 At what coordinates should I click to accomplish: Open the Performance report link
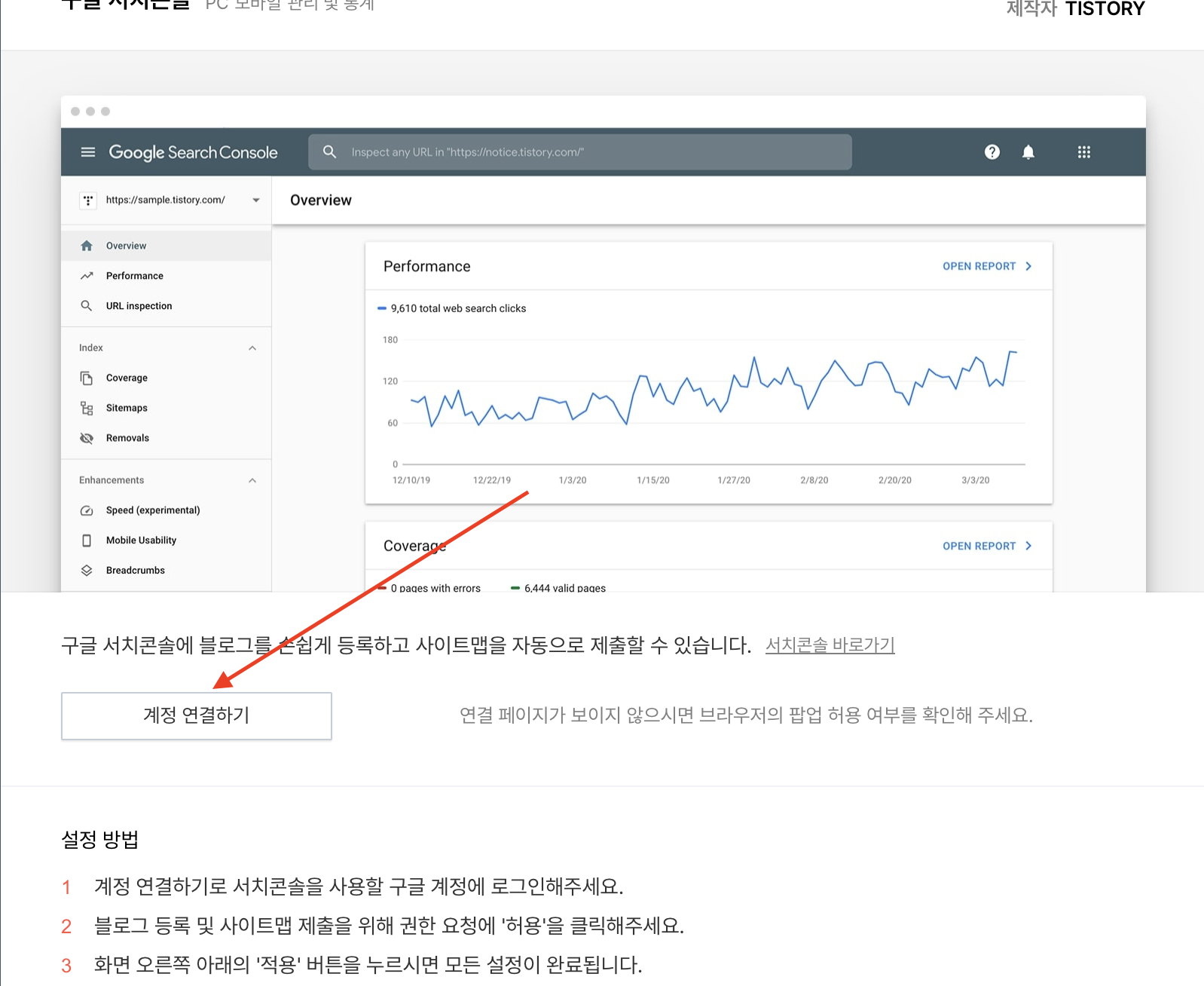click(987, 266)
